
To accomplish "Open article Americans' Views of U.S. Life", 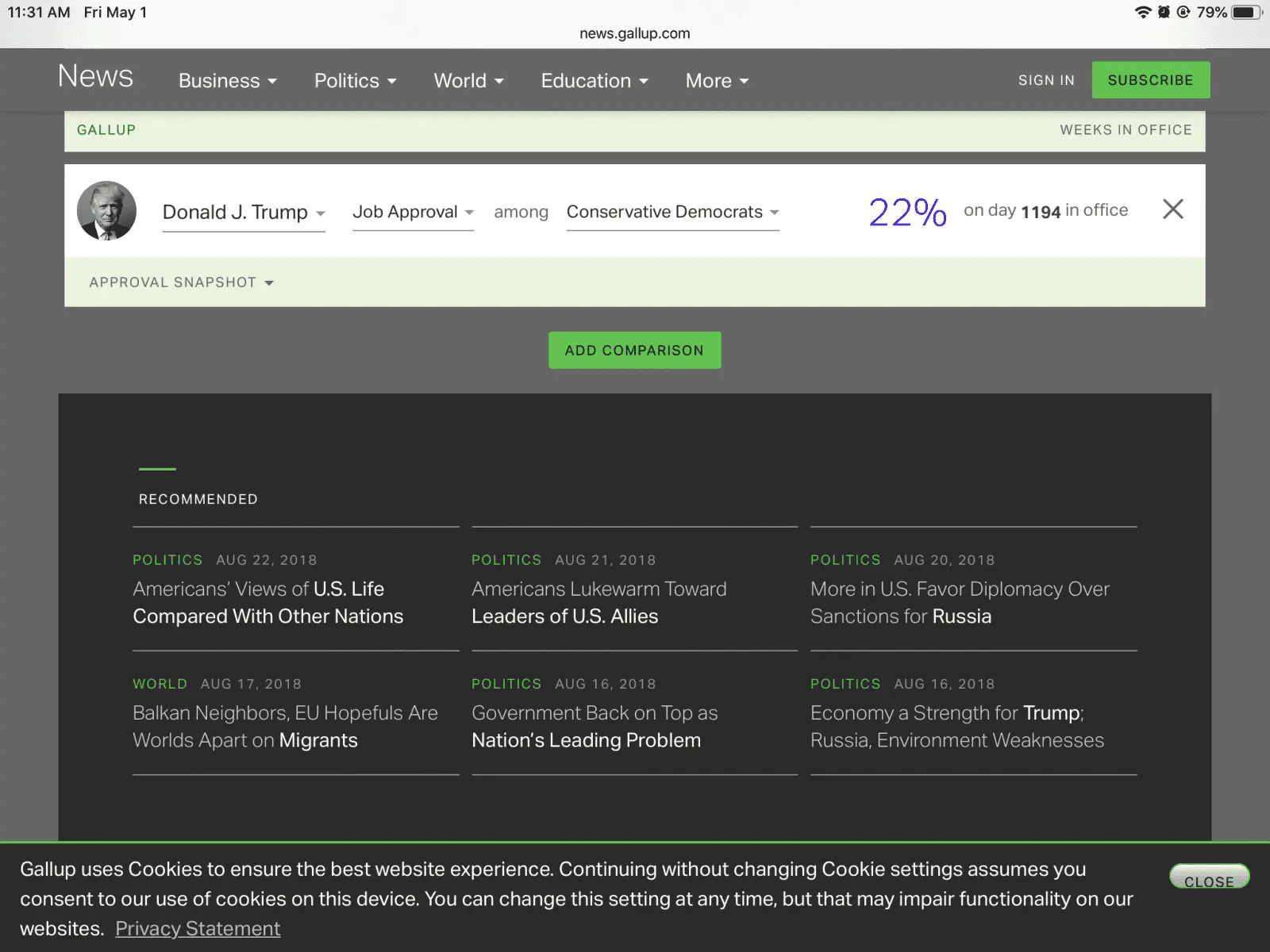I will pyautogui.click(x=268, y=602).
